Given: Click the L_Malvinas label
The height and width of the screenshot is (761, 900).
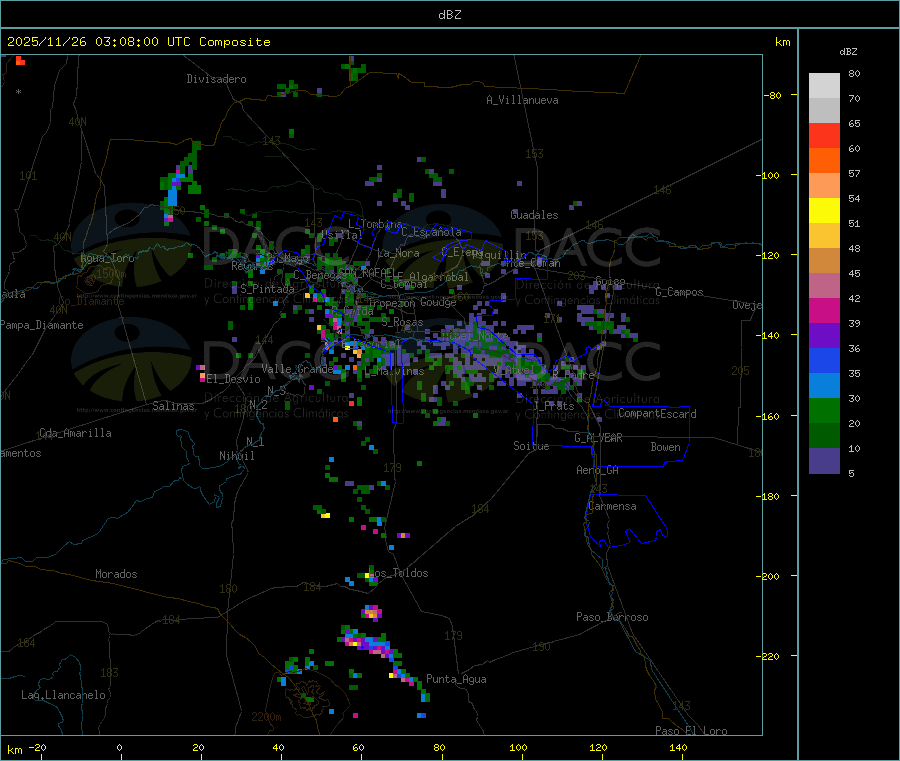Looking at the screenshot, I should [394, 371].
